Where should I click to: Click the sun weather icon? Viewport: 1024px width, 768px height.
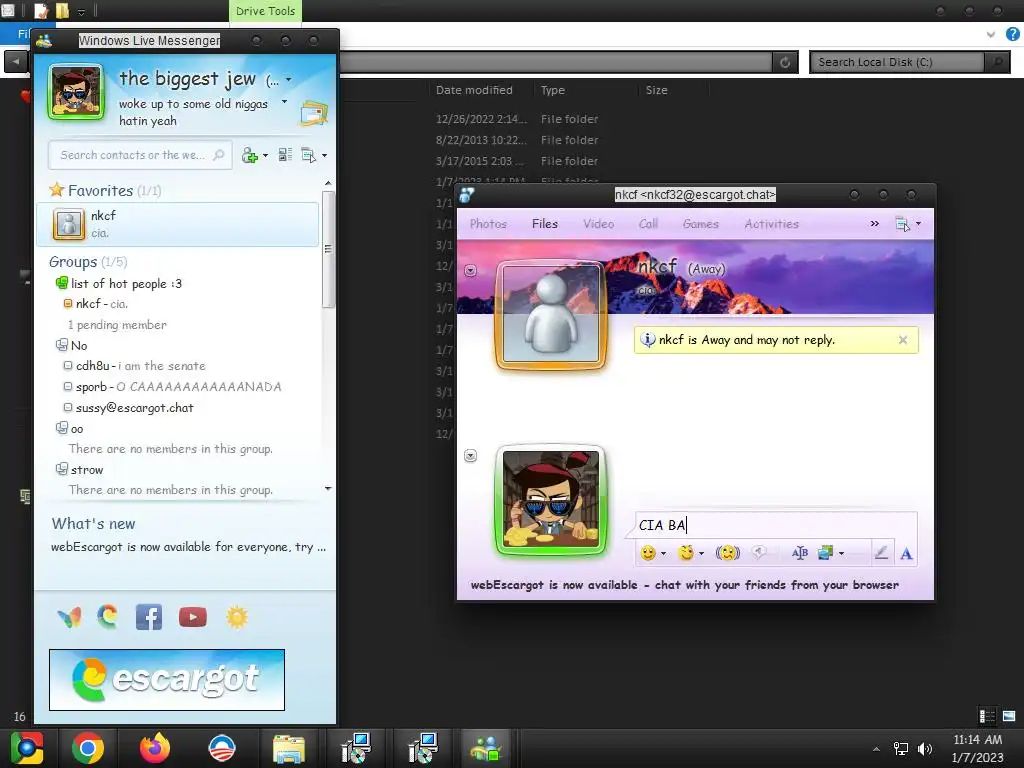tap(237, 617)
